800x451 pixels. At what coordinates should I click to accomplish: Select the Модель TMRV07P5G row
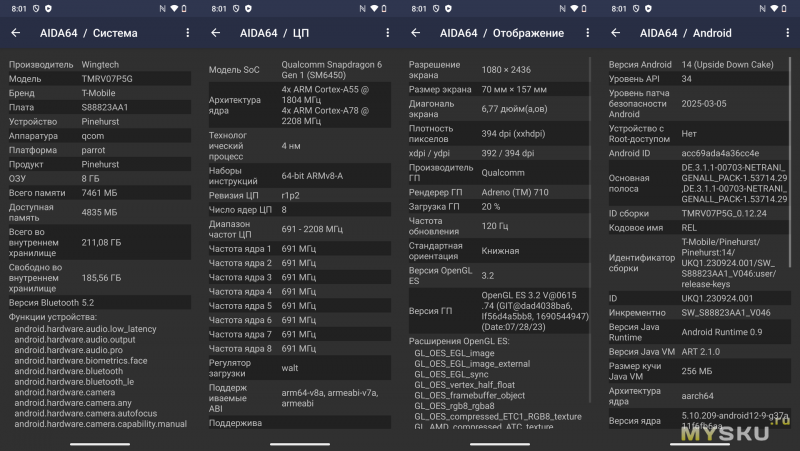(x=99, y=79)
